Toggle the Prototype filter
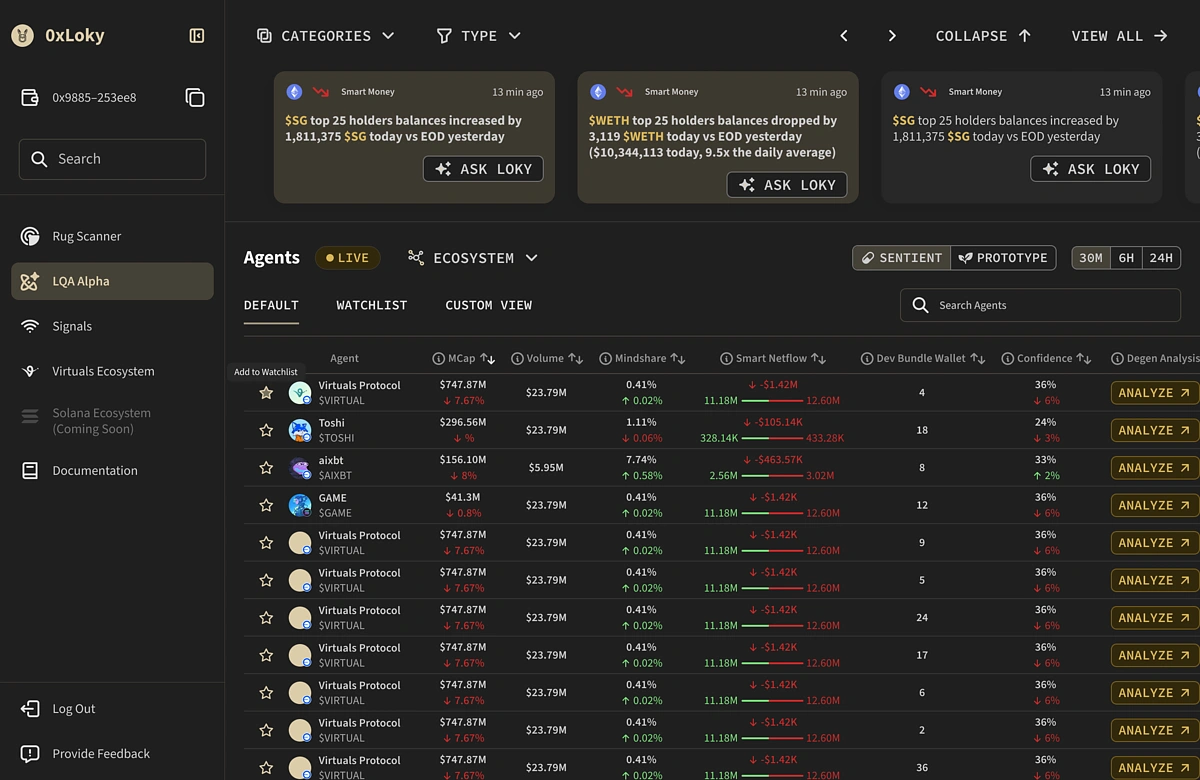The width and height of the screenshot is (1200, 780). (1003, 258)
